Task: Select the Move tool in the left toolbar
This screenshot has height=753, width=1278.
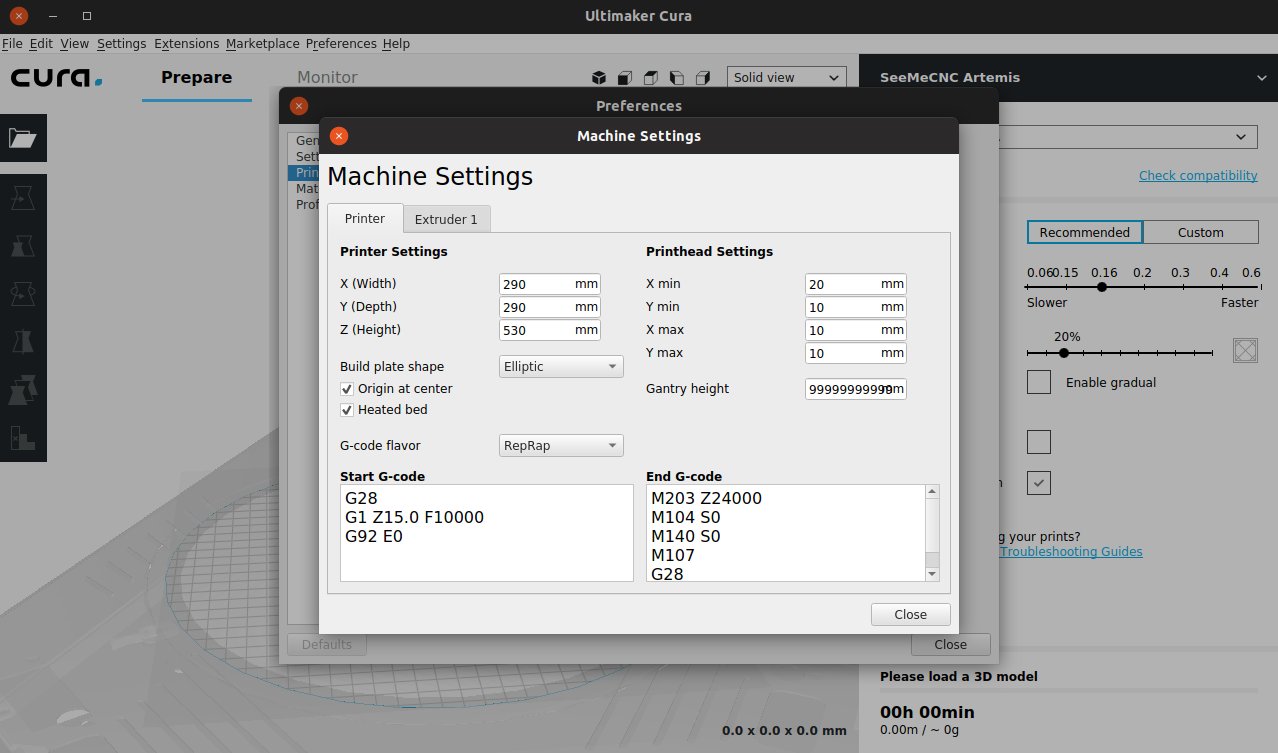Action: [23, 199]
